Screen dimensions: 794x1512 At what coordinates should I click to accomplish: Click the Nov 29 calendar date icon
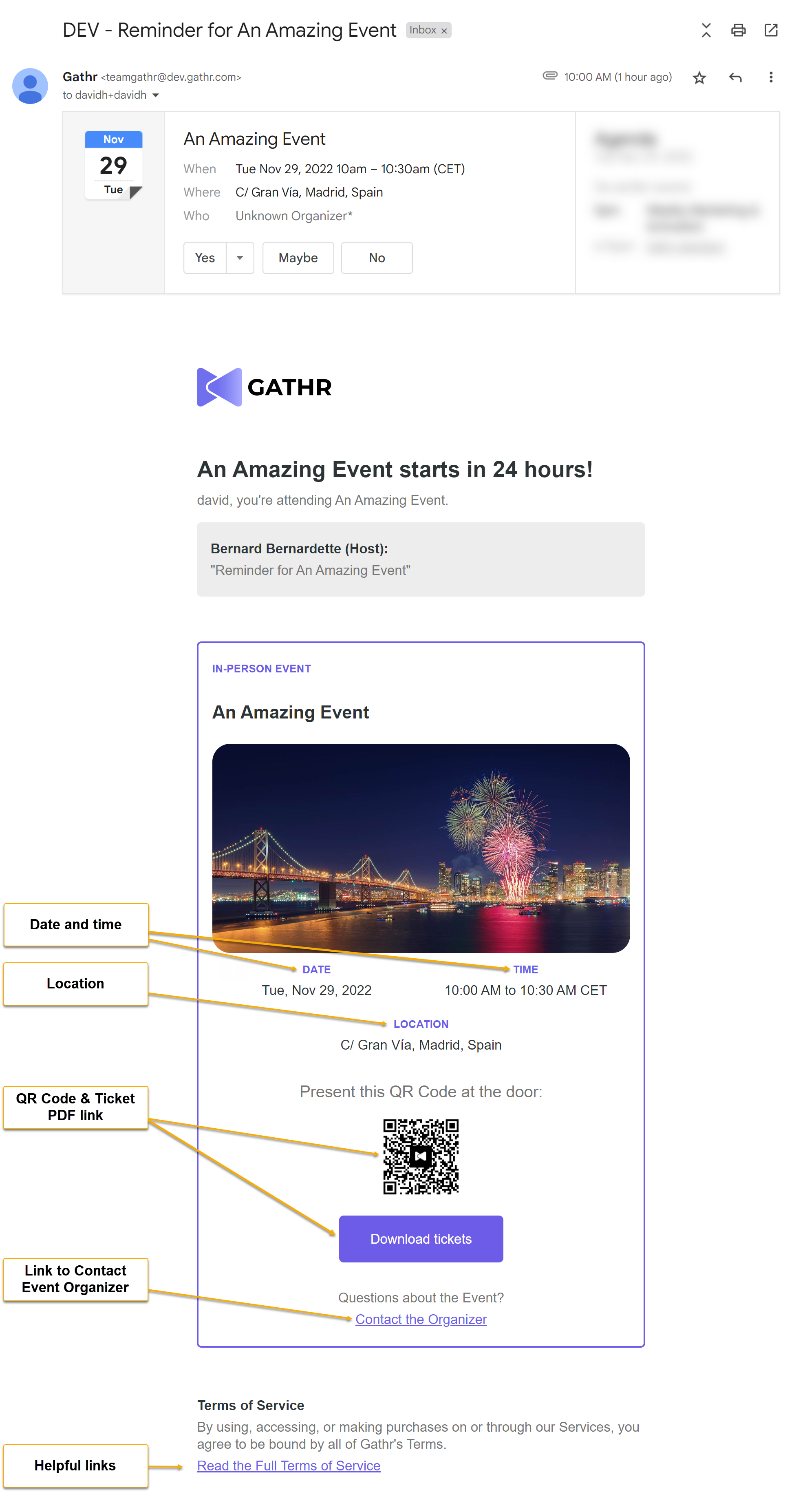click(113, 166)
